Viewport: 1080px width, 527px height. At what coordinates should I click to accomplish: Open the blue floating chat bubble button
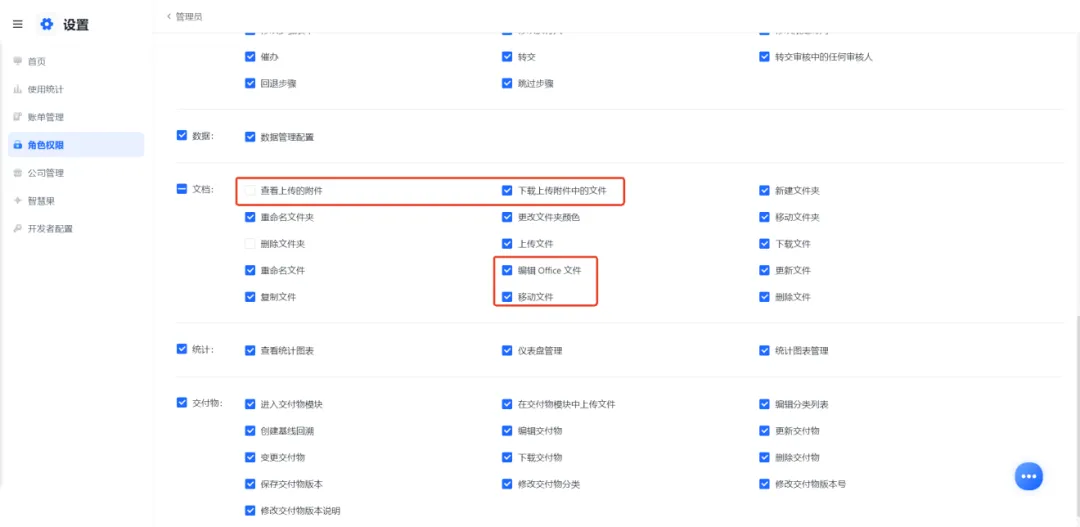[1028, 476]
